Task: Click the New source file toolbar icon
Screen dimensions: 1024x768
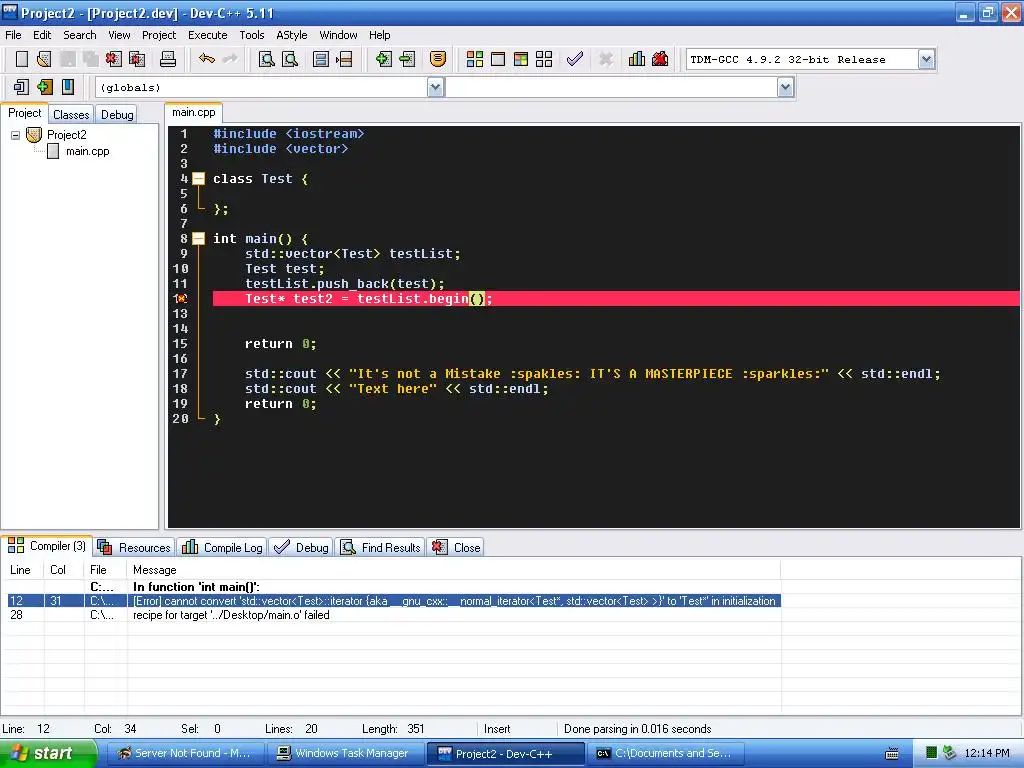Action: (x=22, y=59)
